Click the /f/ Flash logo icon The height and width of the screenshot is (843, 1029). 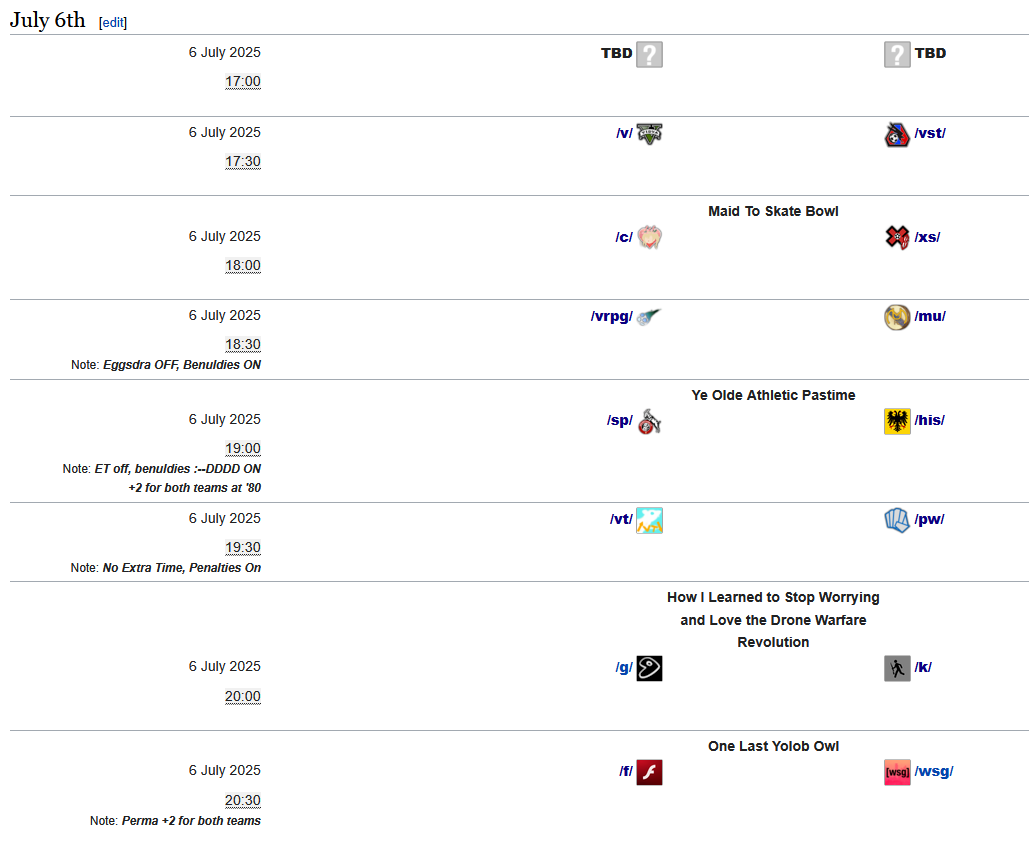tap(649, 772)
